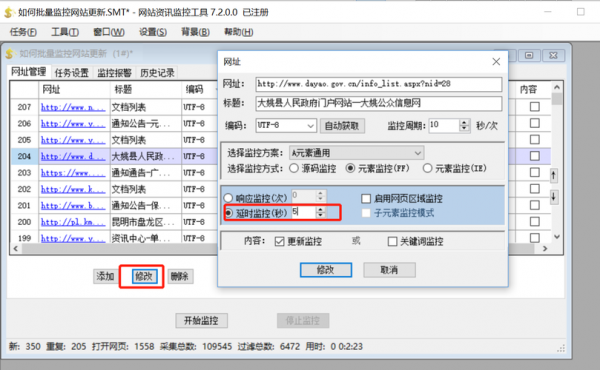The height and width of the screenshot is (370, 600).
Task: Tick the 内容 checkbox in row 207
Action: coord(535,107)
